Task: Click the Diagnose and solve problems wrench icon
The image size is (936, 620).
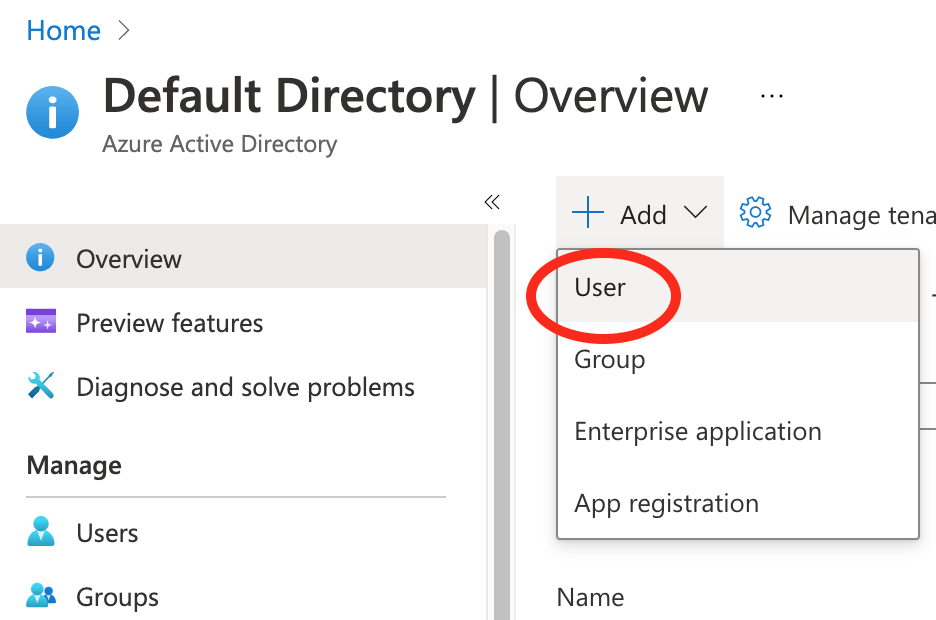Action: pyautogui.click(x=40, y=387)
